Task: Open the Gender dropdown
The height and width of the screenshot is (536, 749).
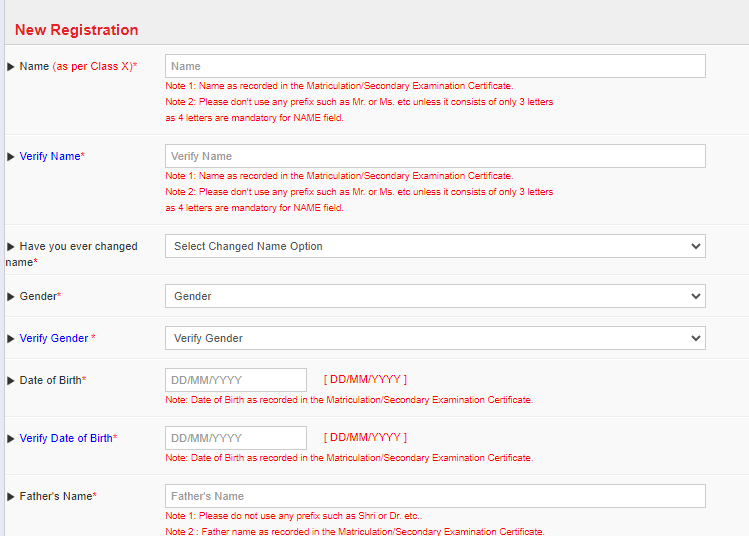Action: [435, 296]
